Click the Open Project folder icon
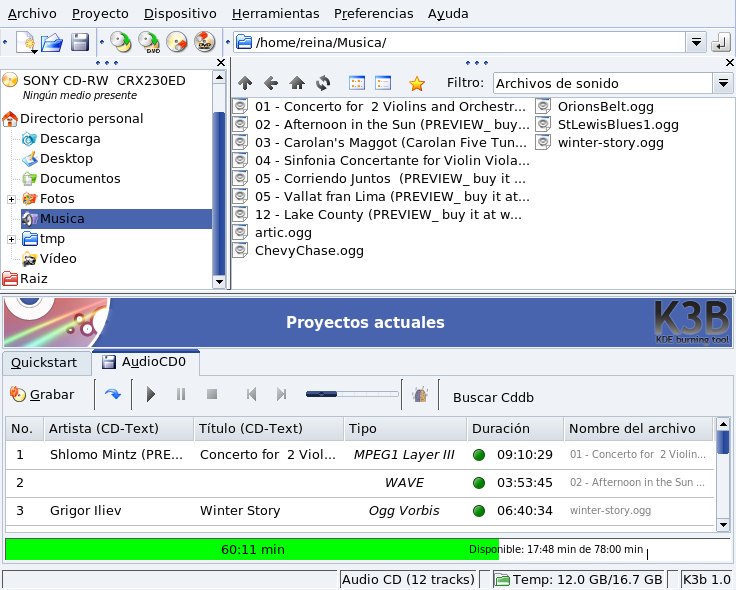This screenshot has height=590, width=736. click(52, 42)
